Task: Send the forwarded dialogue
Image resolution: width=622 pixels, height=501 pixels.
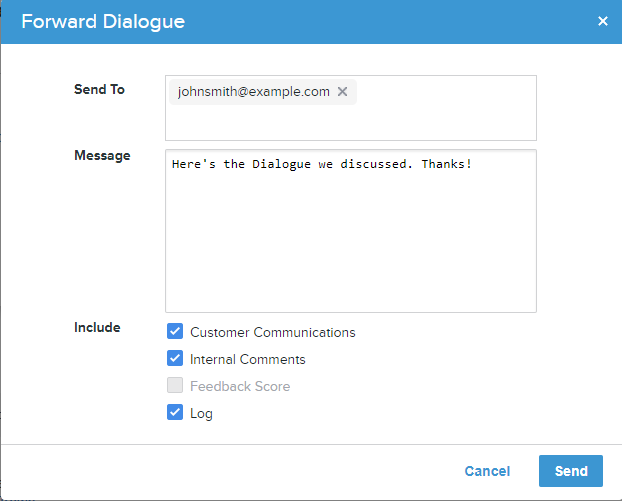Action: tap(571, 471)
